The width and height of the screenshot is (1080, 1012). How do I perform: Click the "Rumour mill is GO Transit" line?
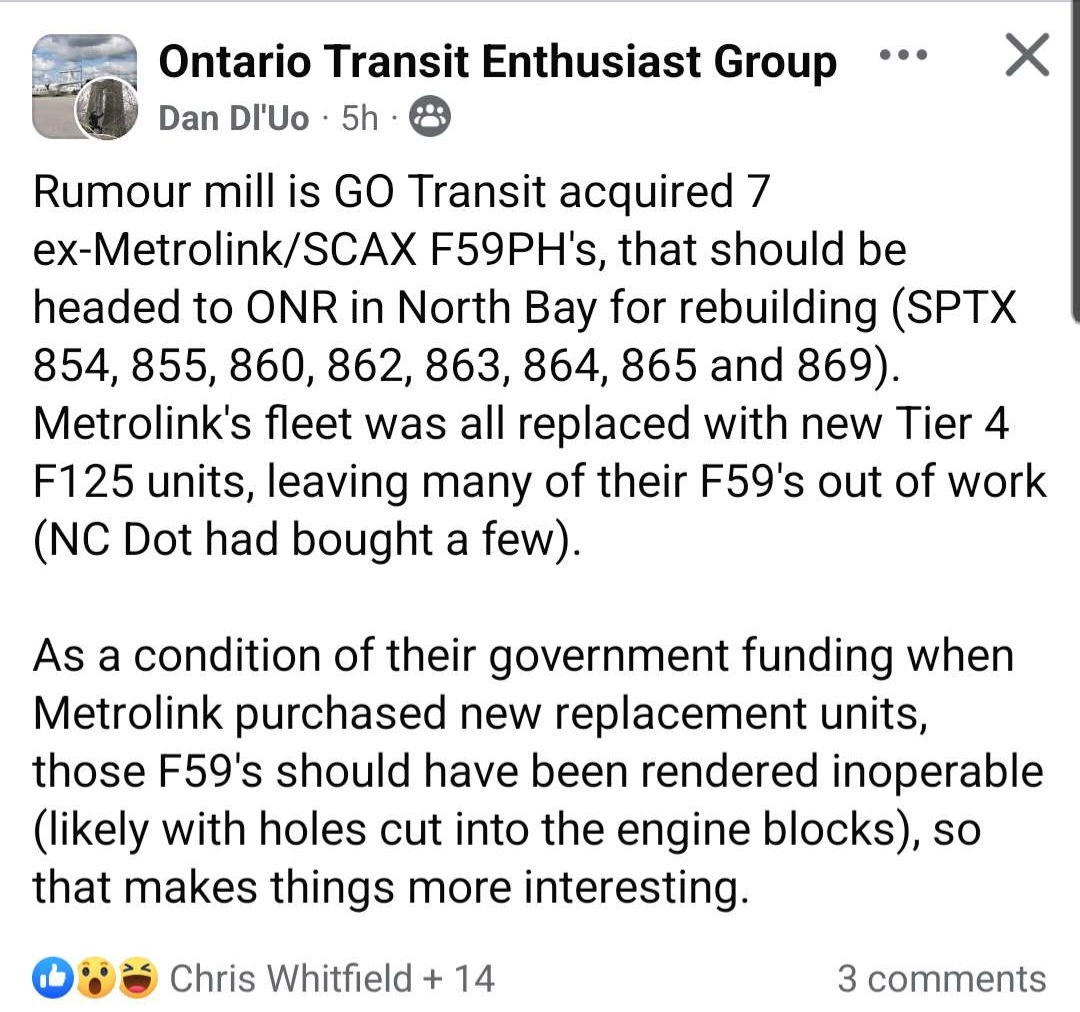click(x=402, y=192)
